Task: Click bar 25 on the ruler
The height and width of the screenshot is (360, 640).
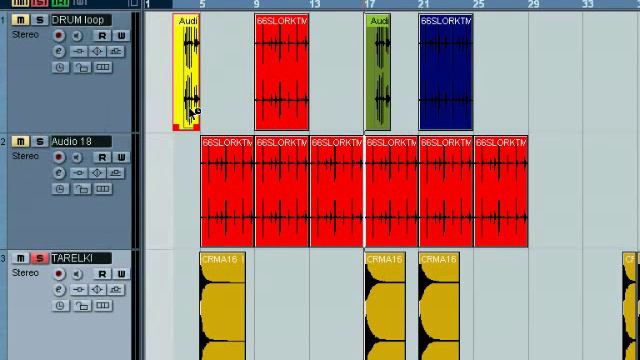Action: coord(479,4)
